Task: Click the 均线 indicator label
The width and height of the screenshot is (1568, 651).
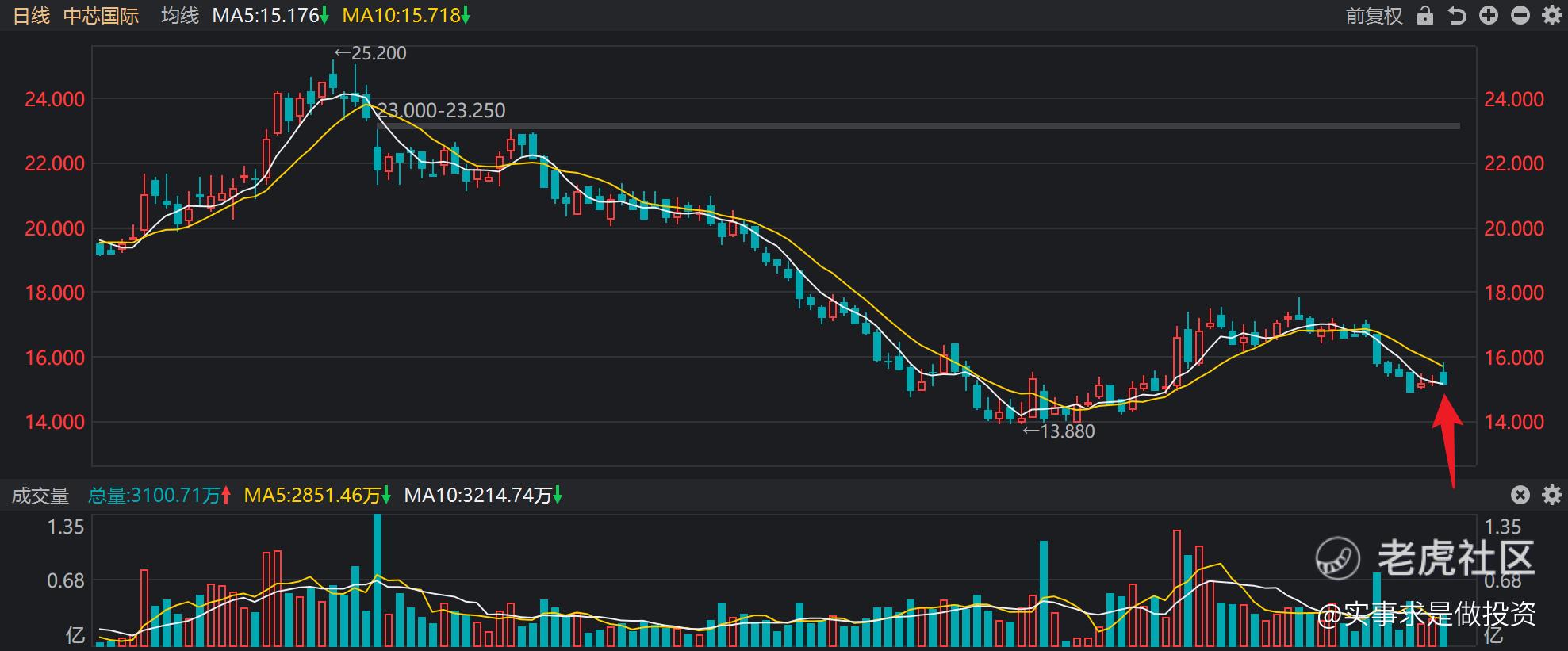Action: coord(180,16)
